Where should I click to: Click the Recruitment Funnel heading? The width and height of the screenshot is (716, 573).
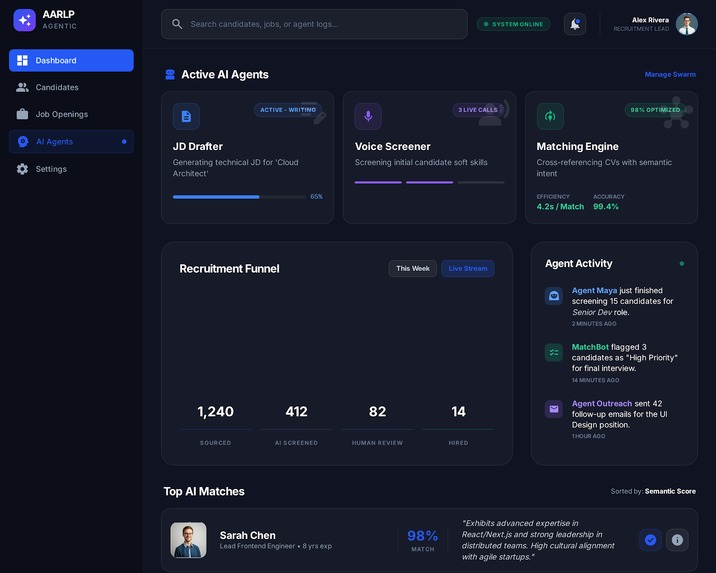tap(229, 268)
